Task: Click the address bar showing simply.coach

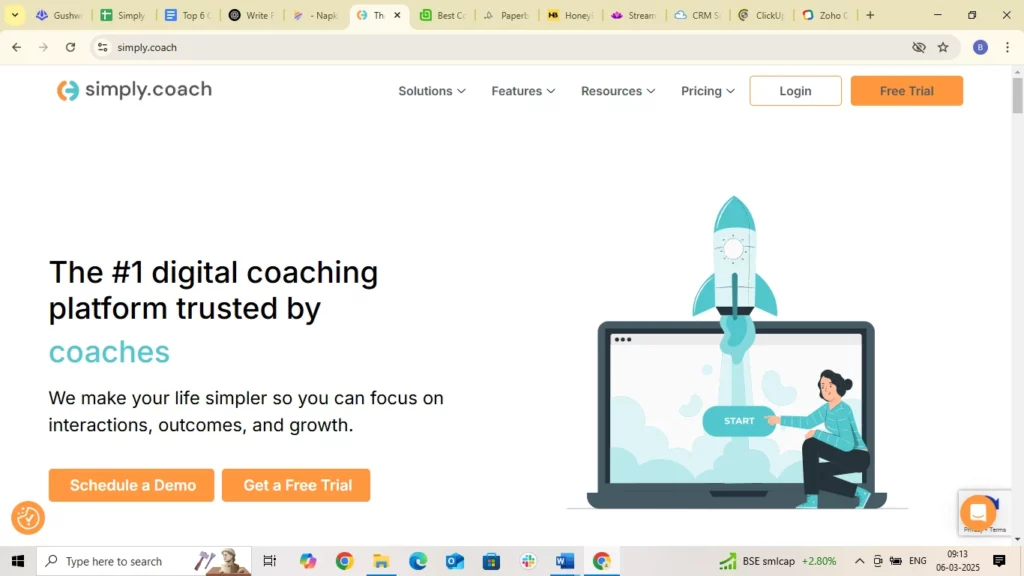Action: coord(200,47)
